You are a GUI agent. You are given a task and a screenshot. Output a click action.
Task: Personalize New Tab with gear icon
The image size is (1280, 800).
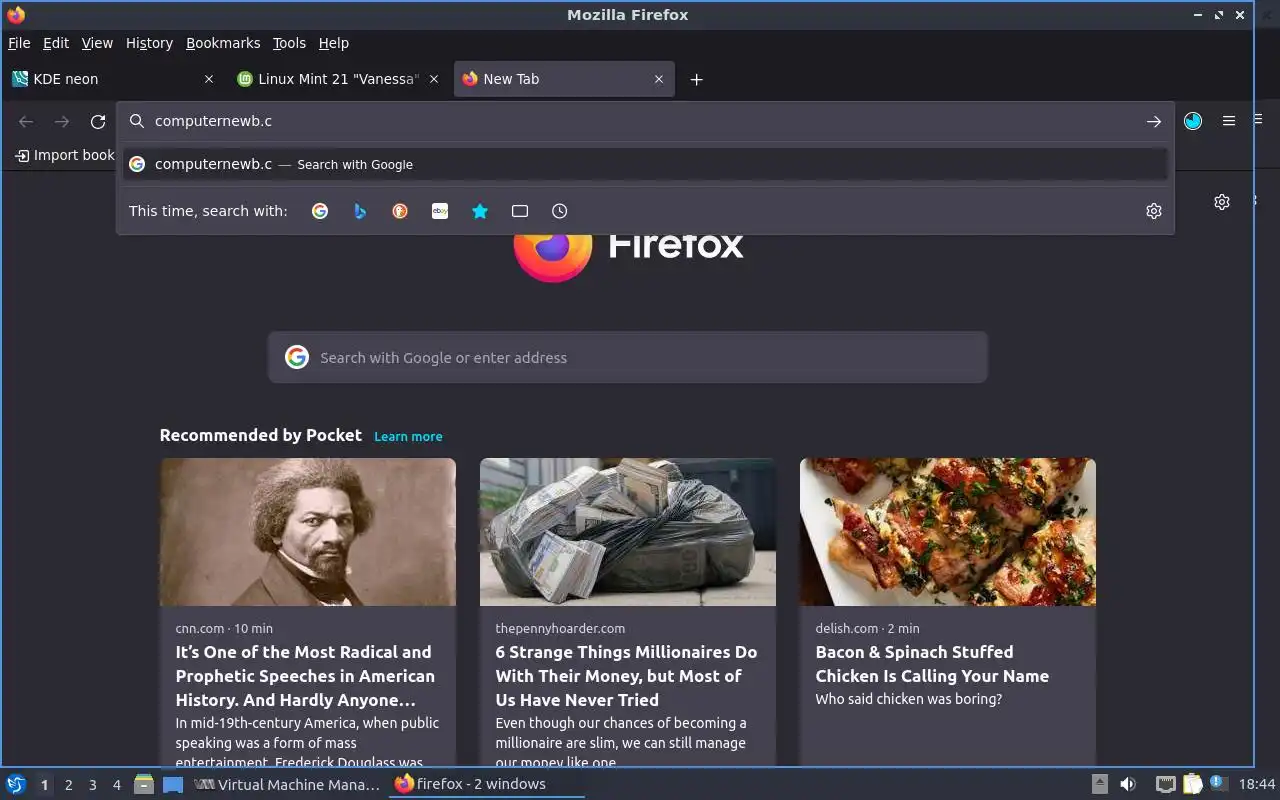1222,202
